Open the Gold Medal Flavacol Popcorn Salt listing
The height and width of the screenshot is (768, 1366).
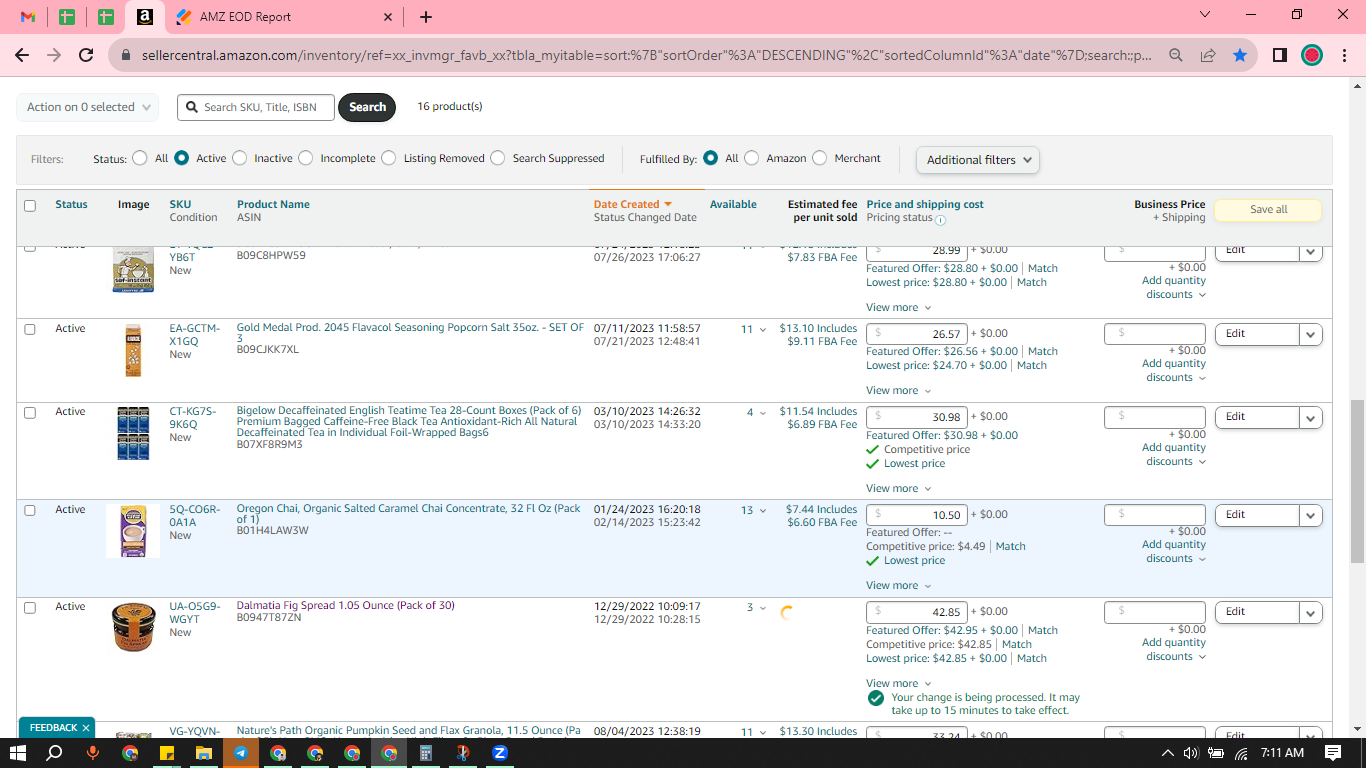coord(410,333)
